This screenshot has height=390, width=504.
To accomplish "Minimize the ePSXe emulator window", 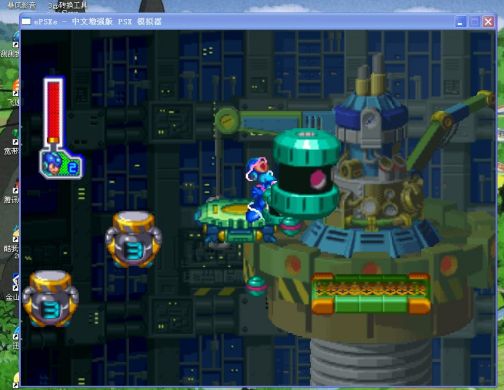I will tap(460, 22).
